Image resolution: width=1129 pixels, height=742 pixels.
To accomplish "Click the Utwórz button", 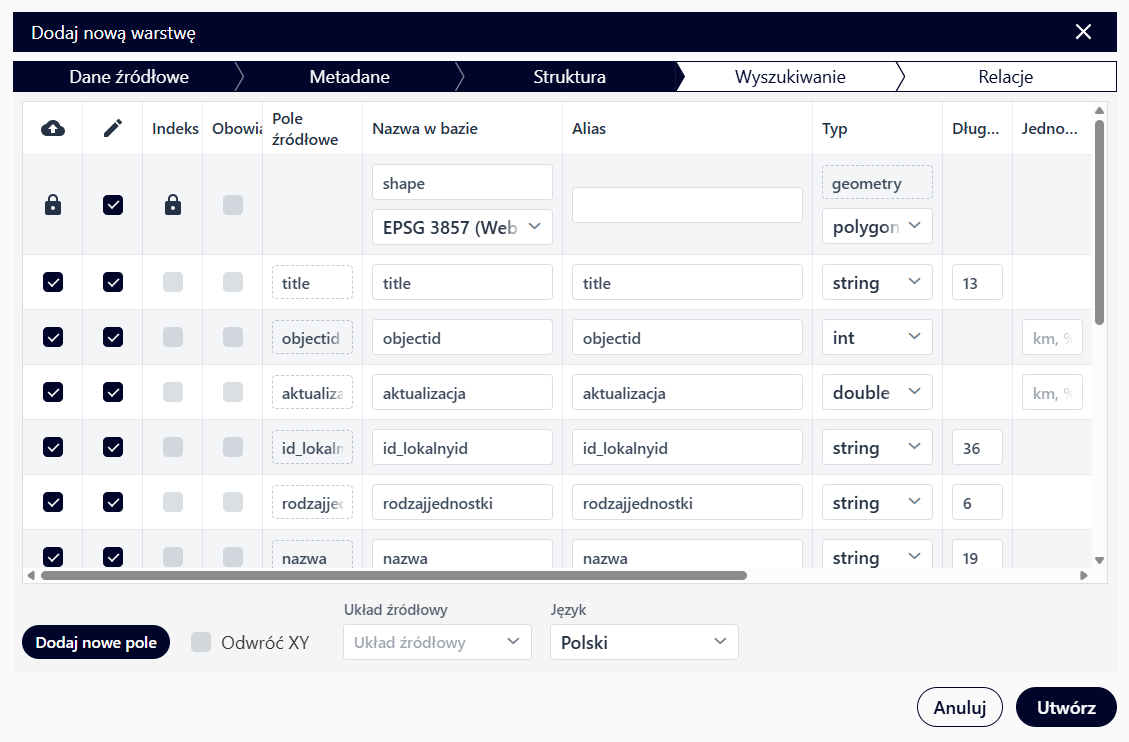I will 1066,707.
